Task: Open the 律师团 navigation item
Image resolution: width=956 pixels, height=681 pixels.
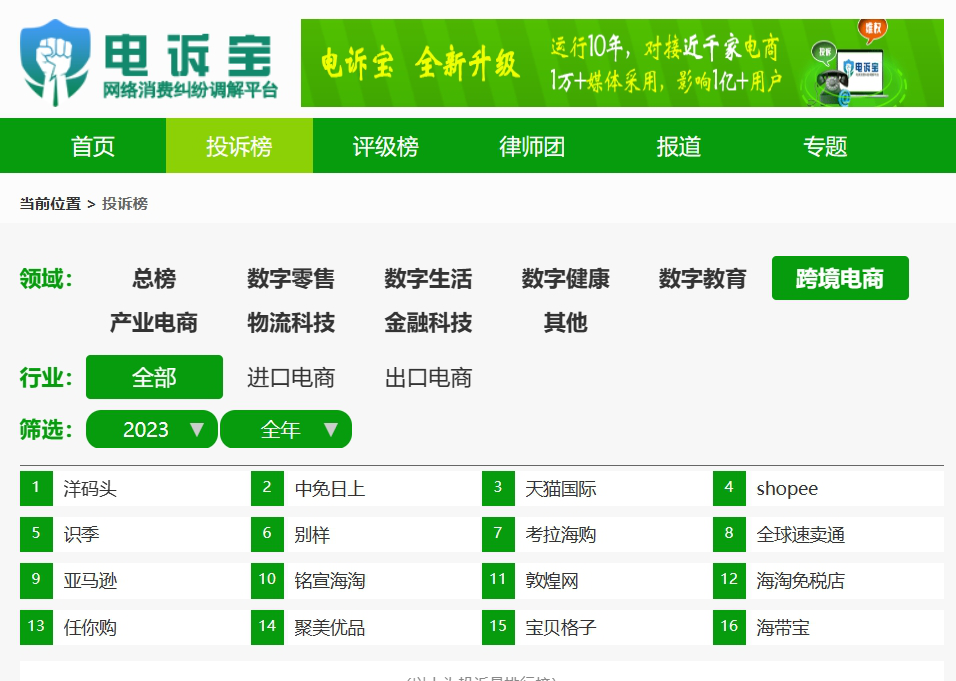Action: point(532,146)
